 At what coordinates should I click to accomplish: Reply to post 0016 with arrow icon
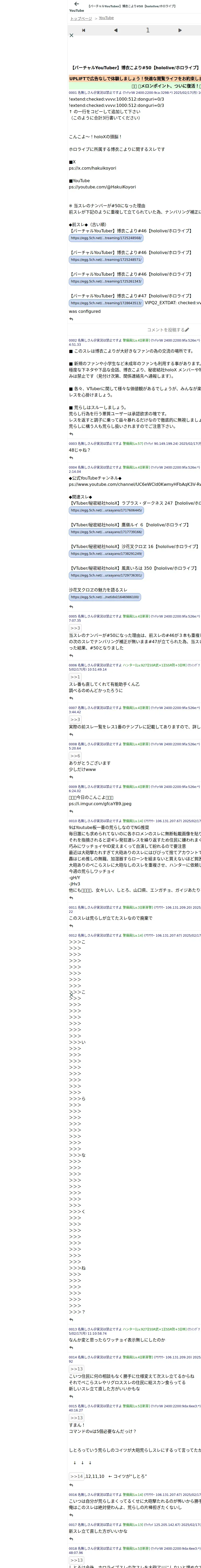coord(71,1515)
